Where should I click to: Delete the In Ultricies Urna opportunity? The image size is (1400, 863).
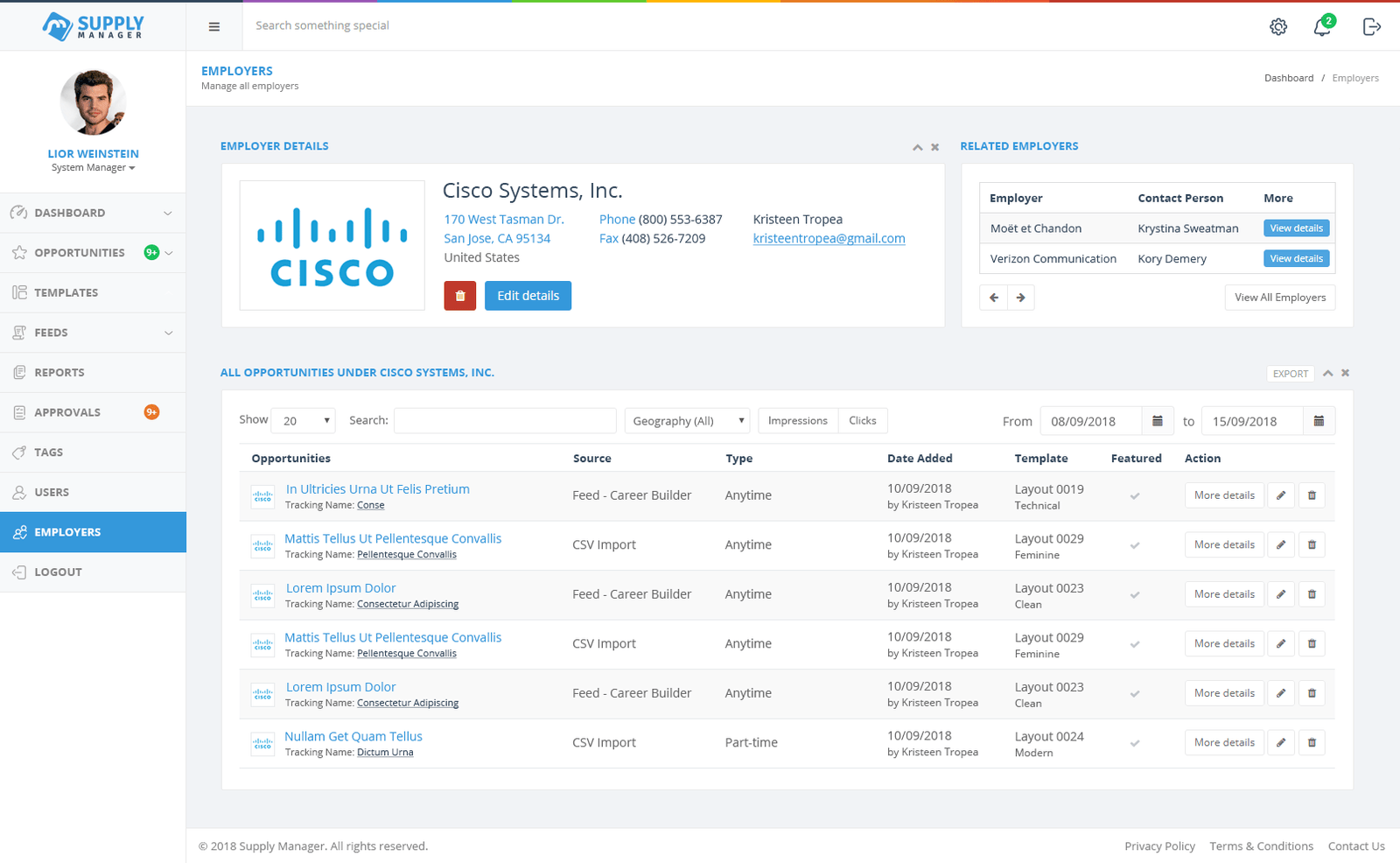click(x=1312, y=495)
